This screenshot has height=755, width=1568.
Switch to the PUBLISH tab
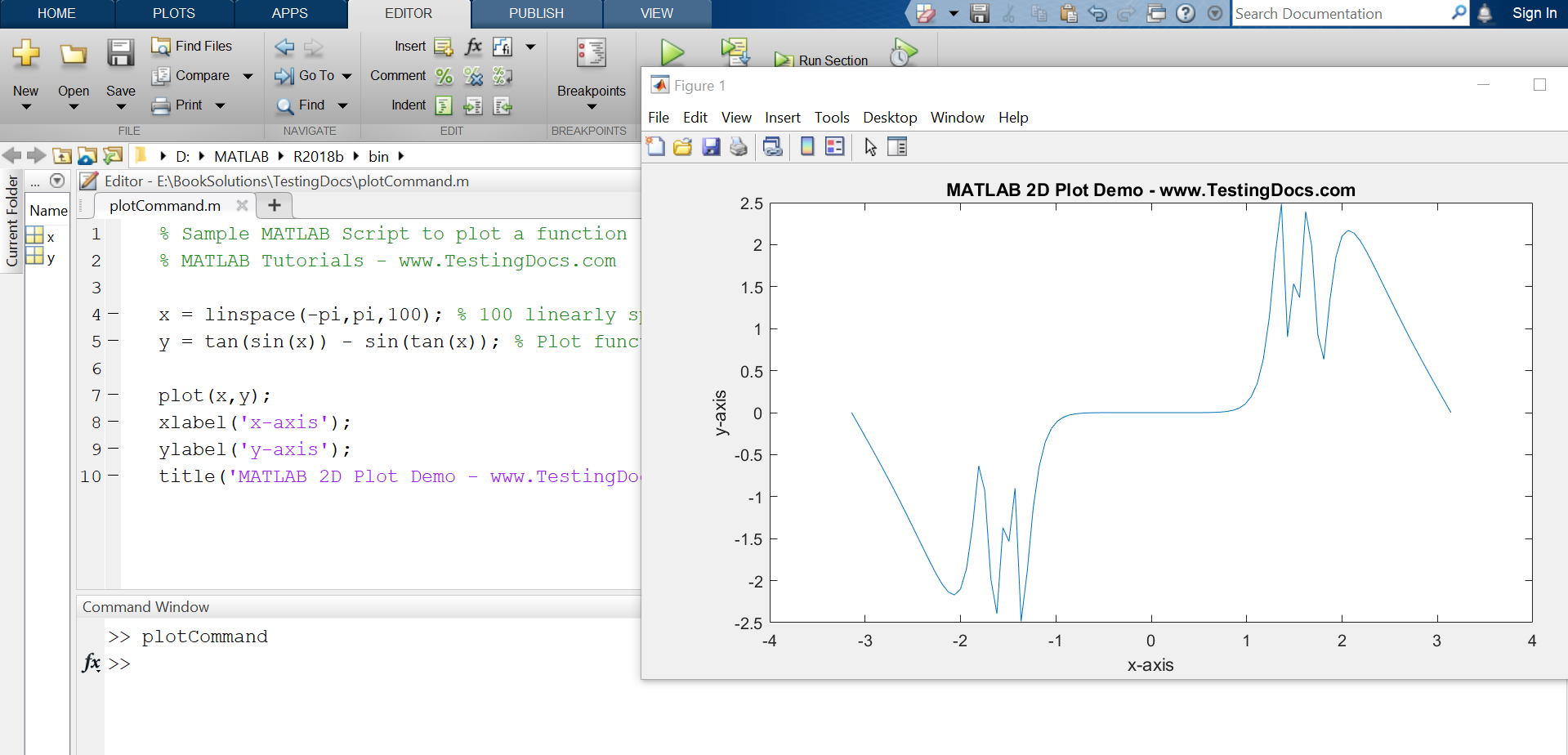(x=536, y=14)
